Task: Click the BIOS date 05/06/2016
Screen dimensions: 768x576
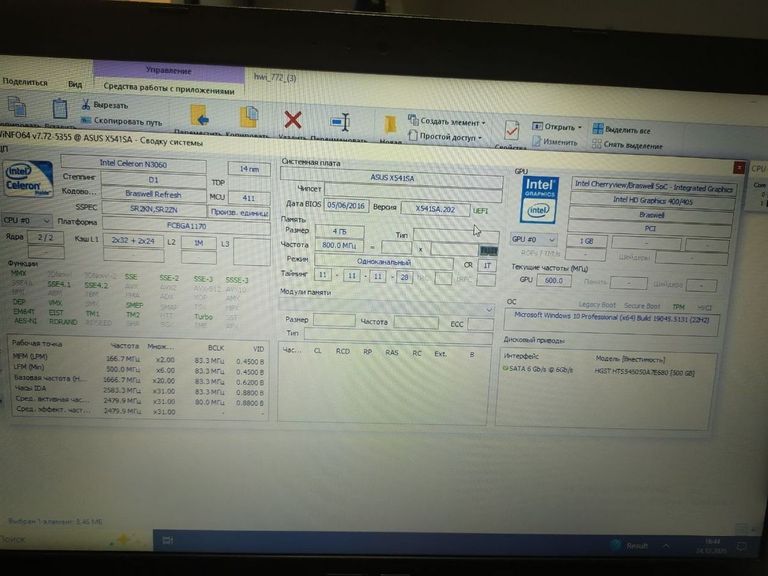Action: (346, 206)
